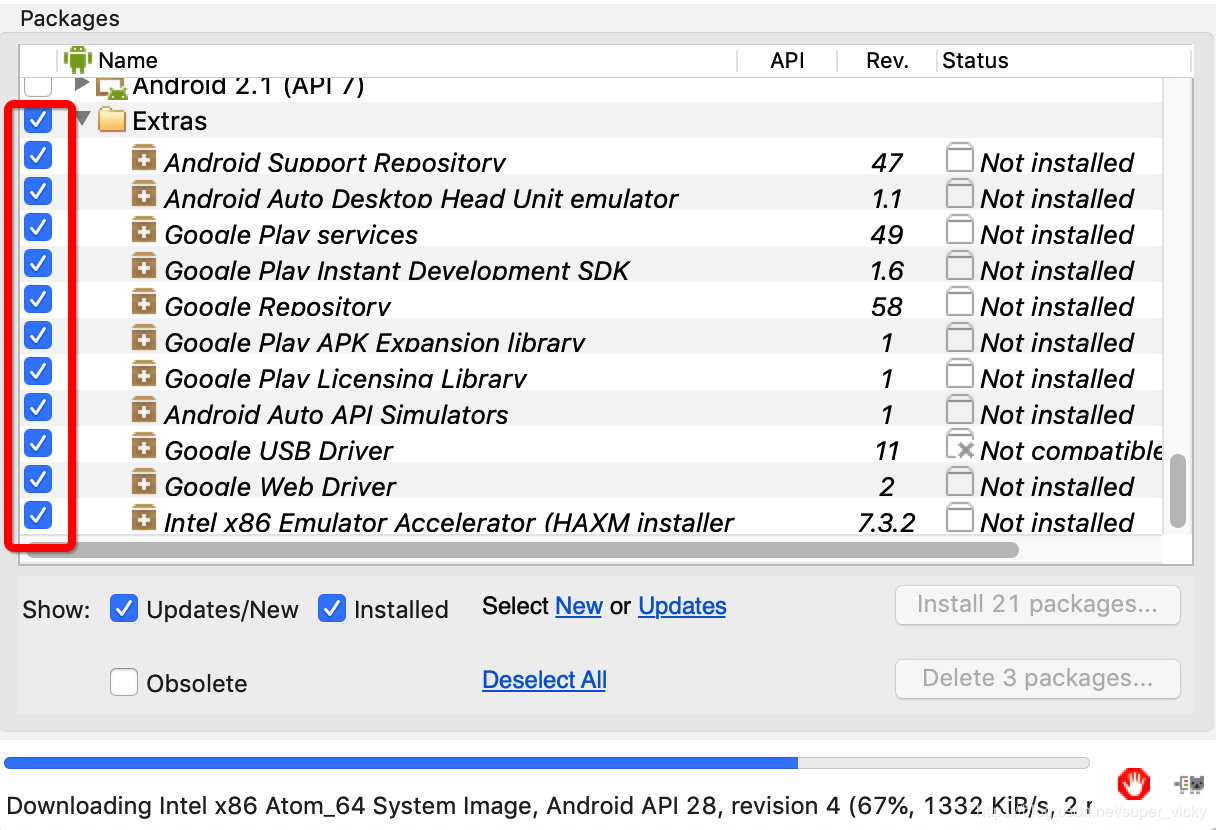Click Delete 3 packages button

pyautogui.click(x=1037, y=679)
